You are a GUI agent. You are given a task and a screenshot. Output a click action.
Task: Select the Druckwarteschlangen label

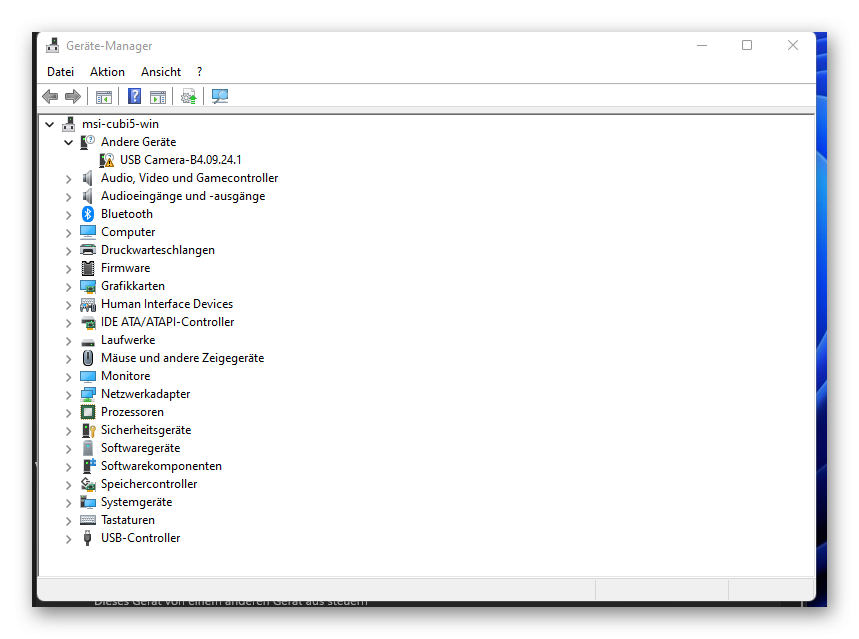click(x=158, y=250)
